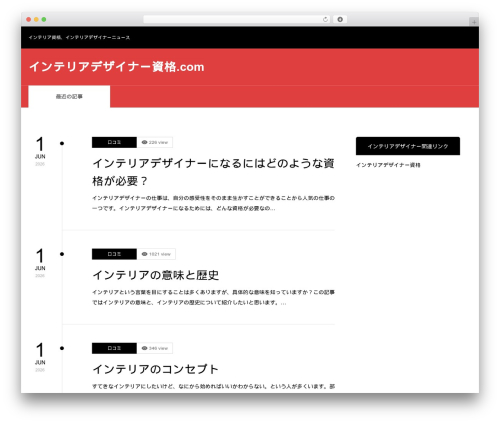Open article インテリアデザイナーになるにはどのような資格が必要？

pos(213,172)
